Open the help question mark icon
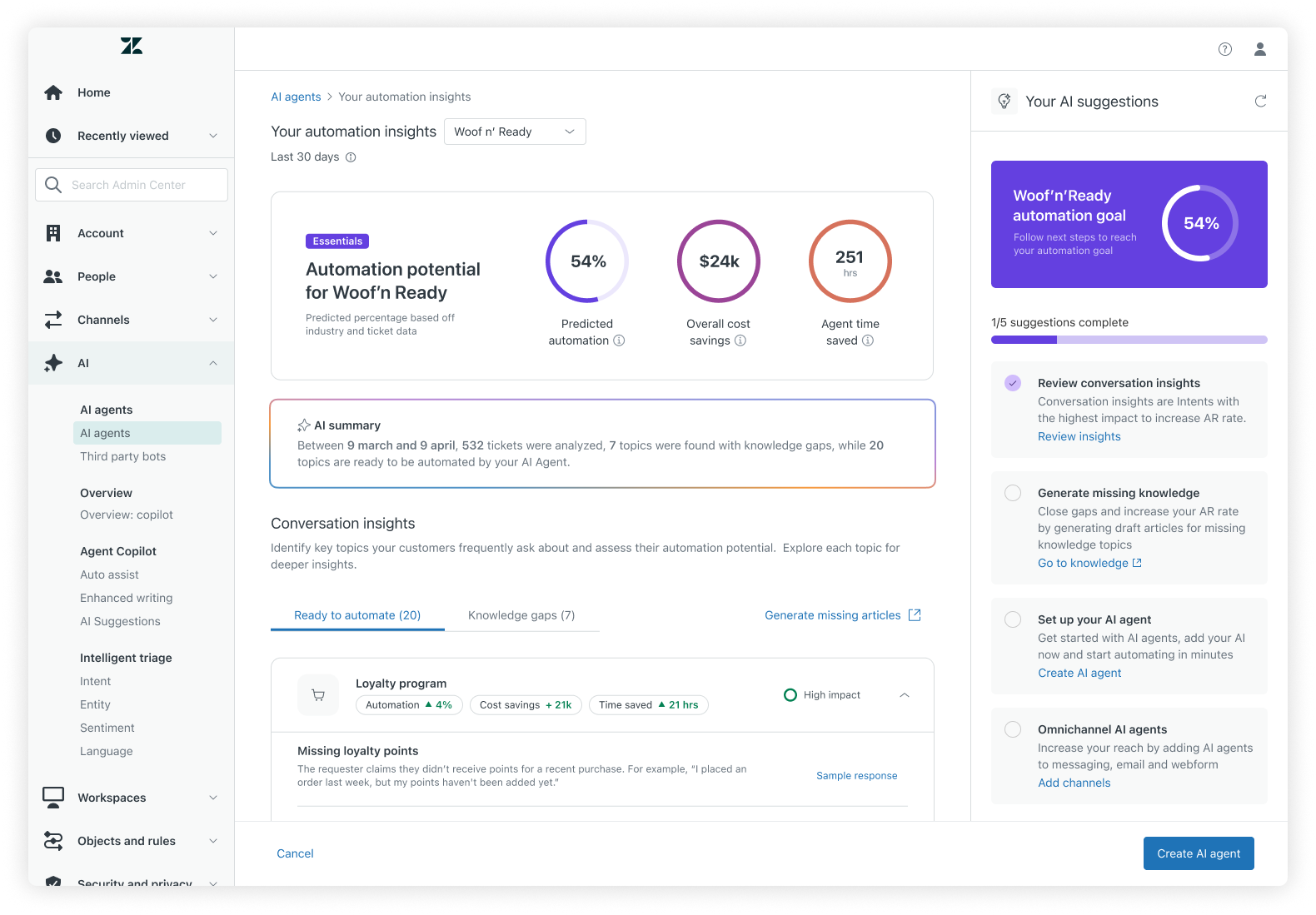The image size is (1316, 915). tap(1224, 49)
